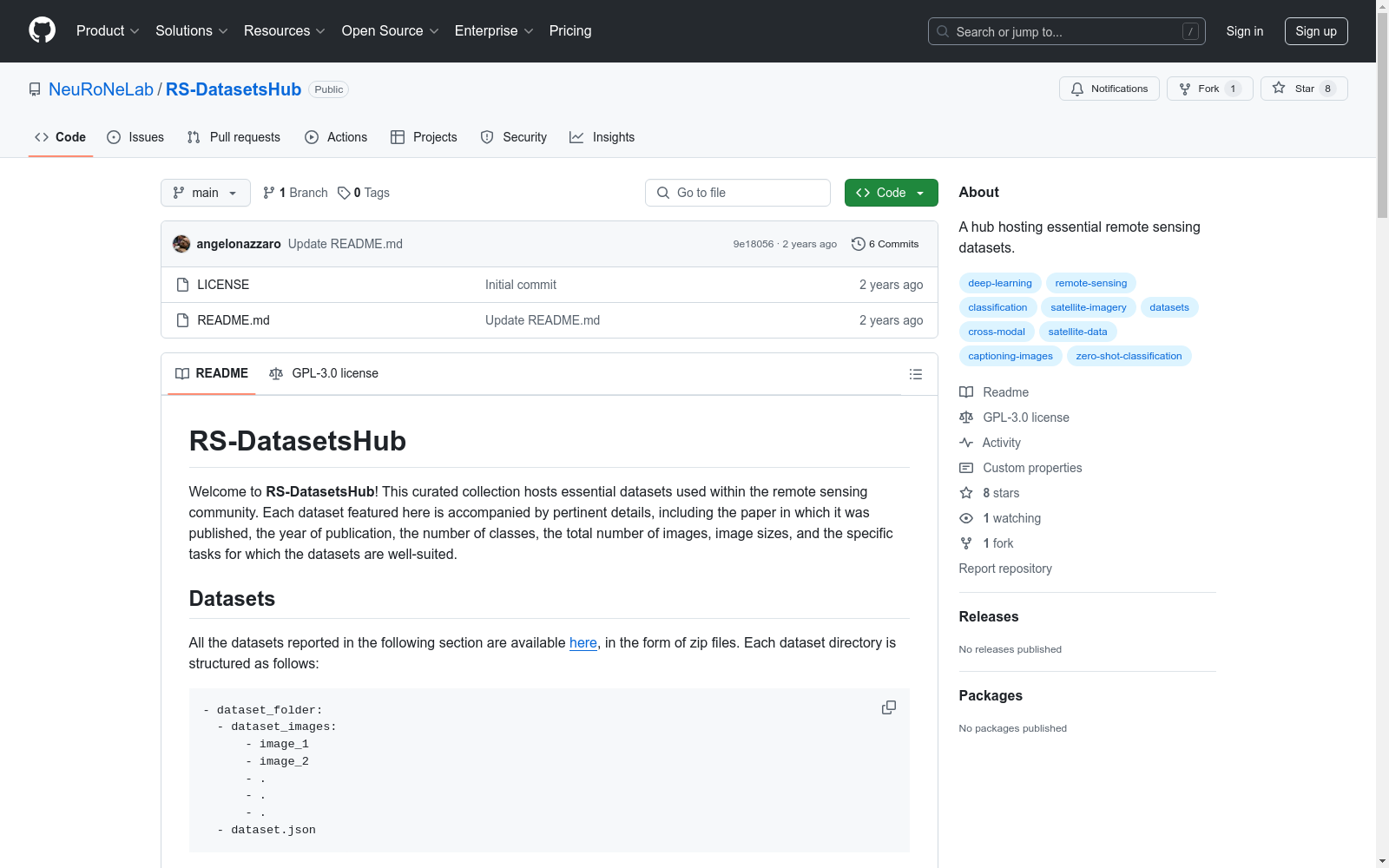Open the captioning-images topic tag

pos(1010,356)
